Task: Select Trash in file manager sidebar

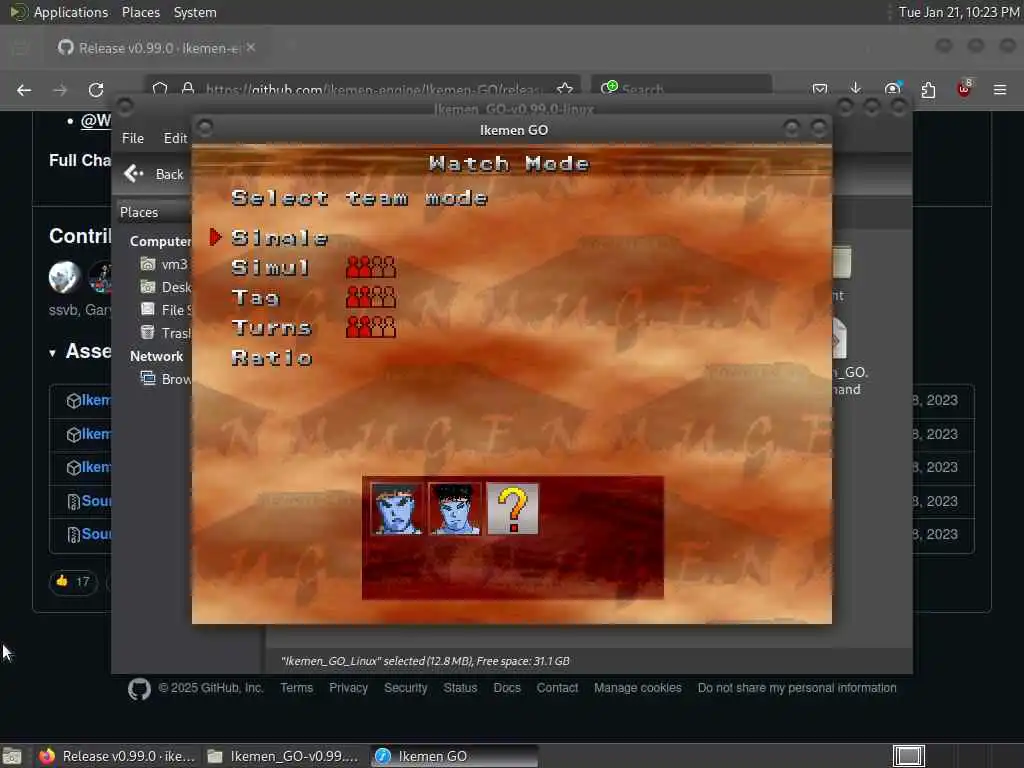Action: pos(165,332)
